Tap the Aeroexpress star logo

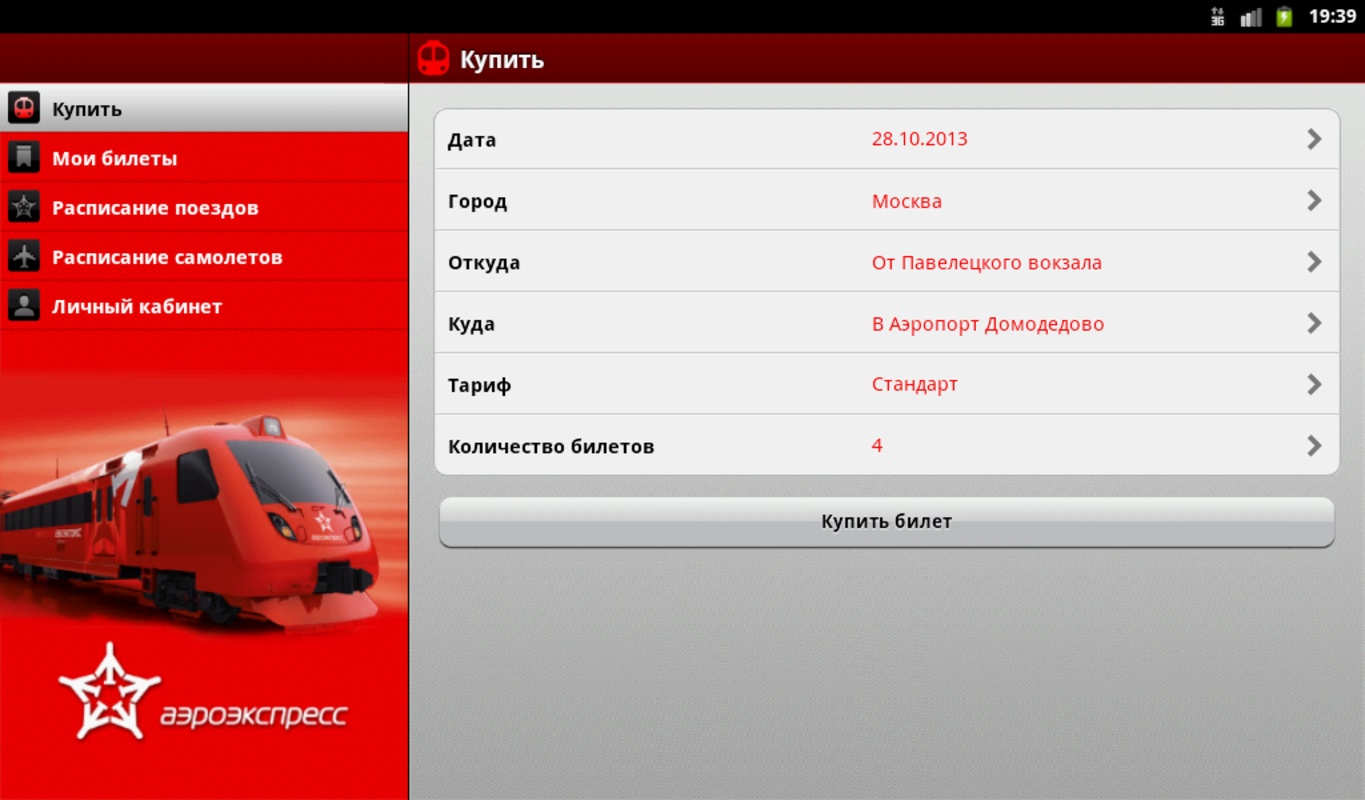[x=109, y=691]
